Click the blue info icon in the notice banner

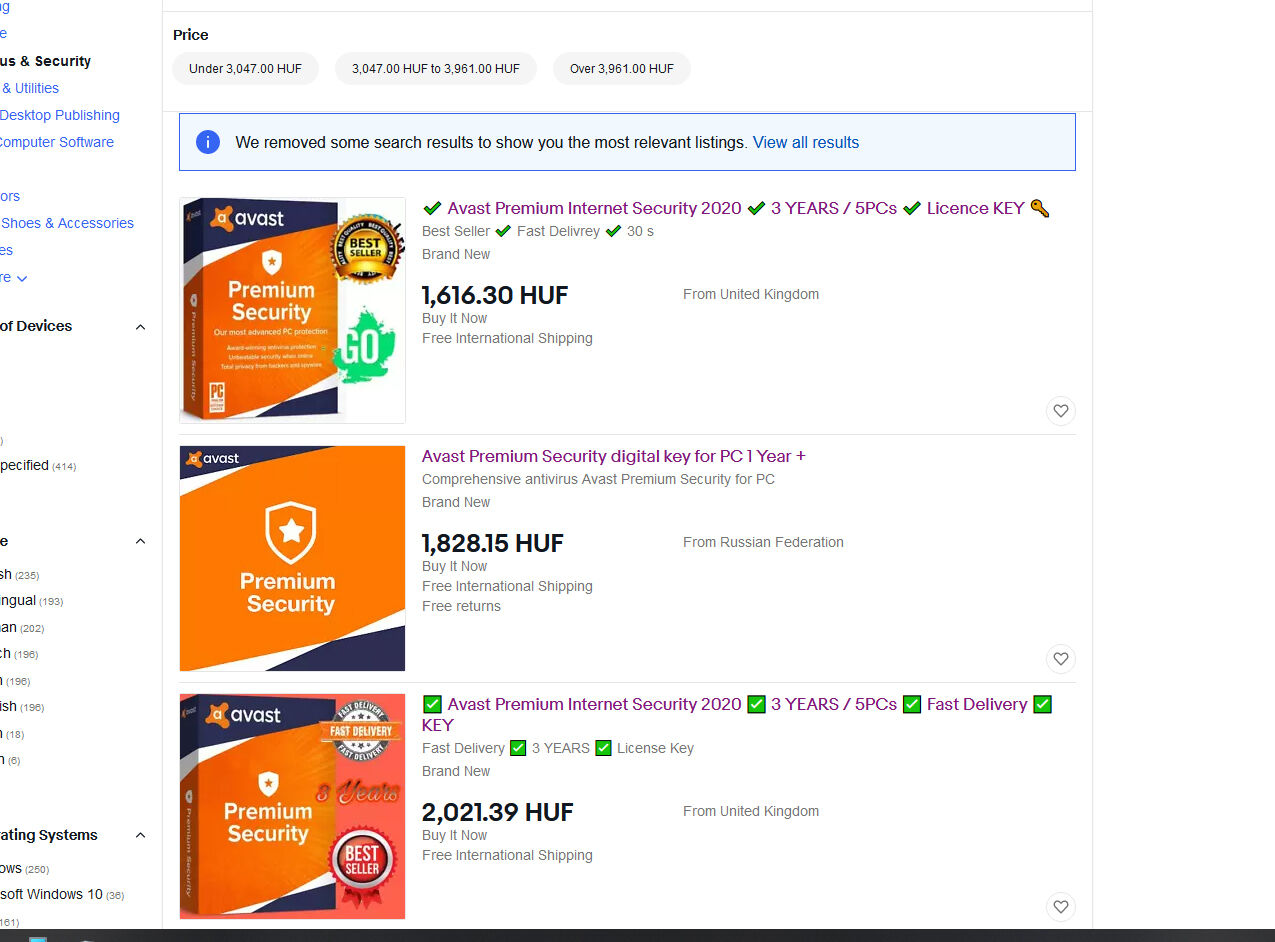coord(208,142)
